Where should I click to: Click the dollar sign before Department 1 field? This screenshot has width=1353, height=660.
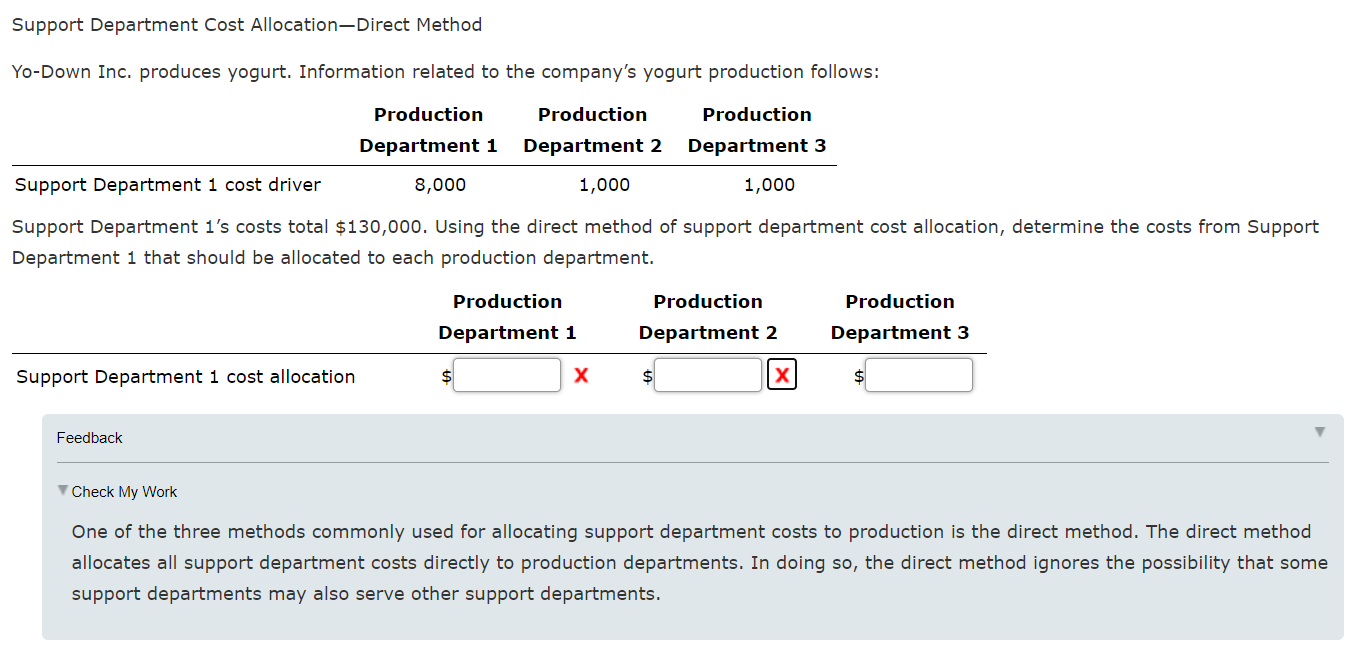(x=445, y=376)
